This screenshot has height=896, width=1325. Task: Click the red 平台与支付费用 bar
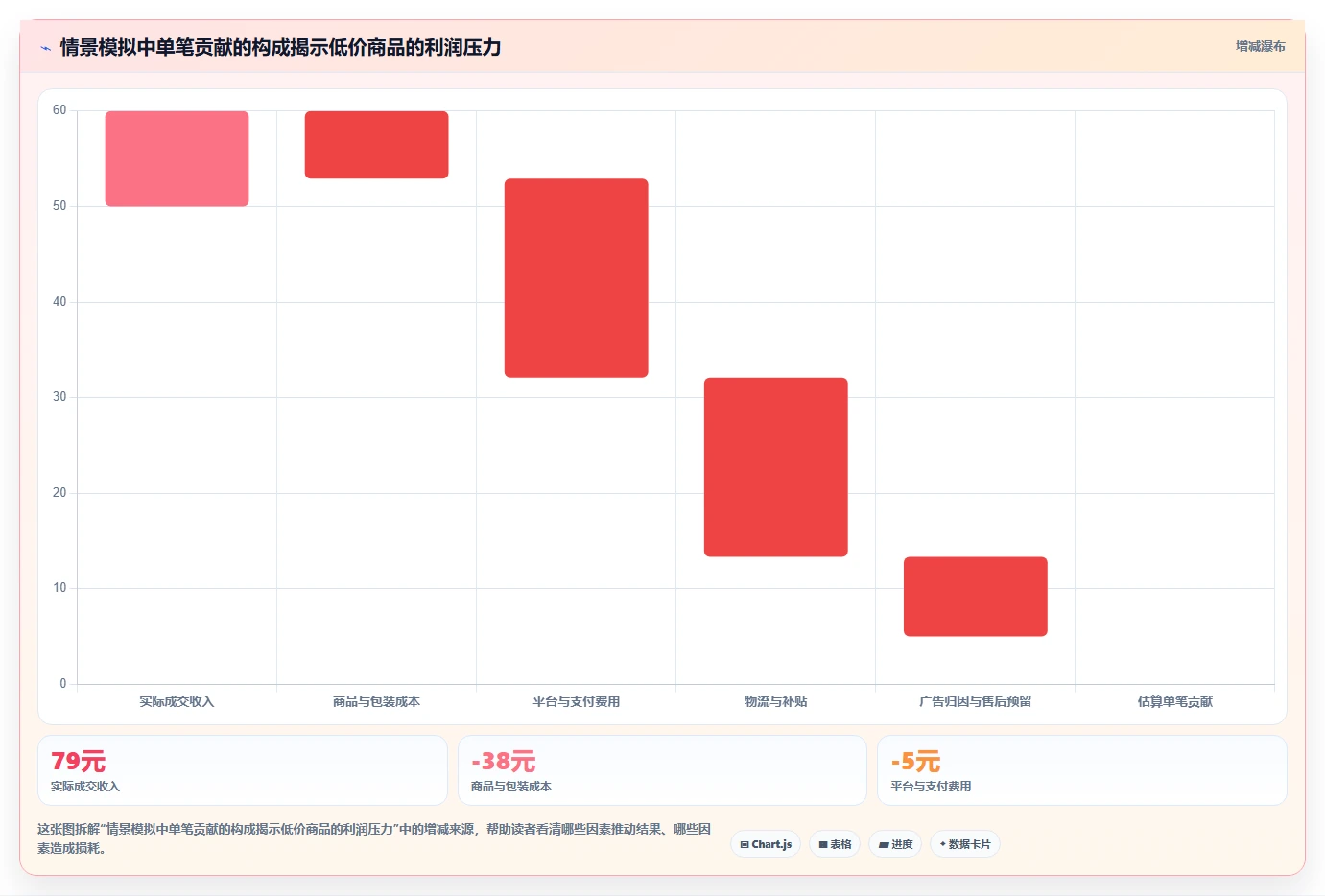pyautogui.click(x=576, y=278)
